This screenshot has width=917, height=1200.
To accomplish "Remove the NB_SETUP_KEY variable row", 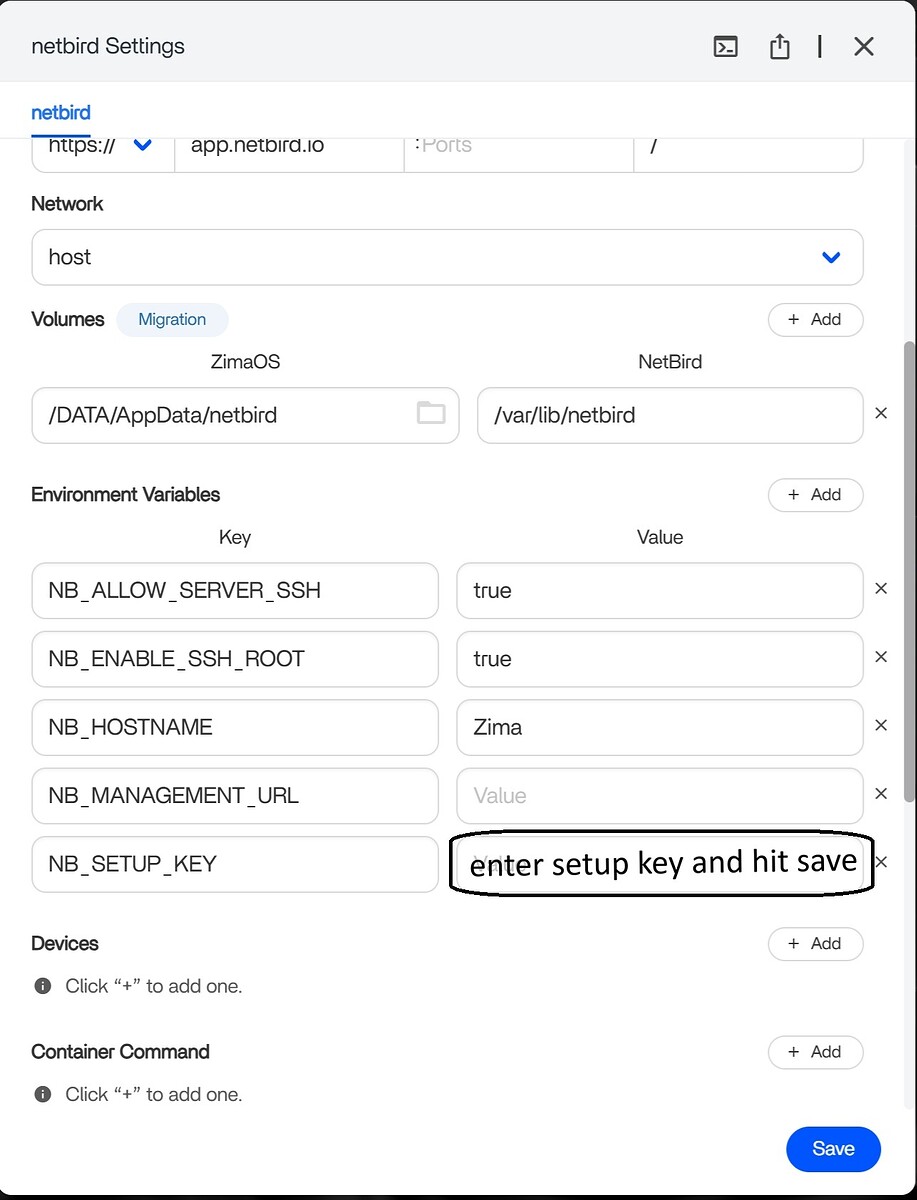I will coord(881,861).
